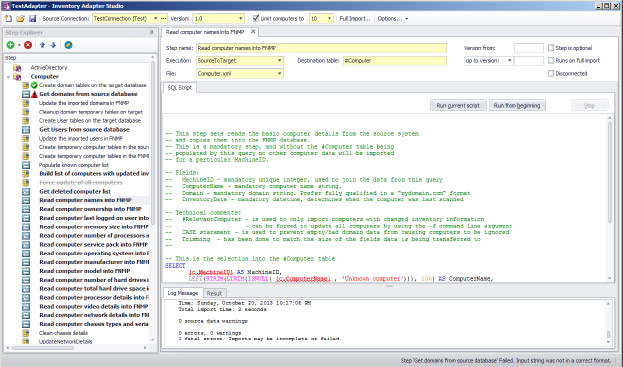Switch to the Result tab
Viewport: 623px width, 367px height.
(214, 293)
